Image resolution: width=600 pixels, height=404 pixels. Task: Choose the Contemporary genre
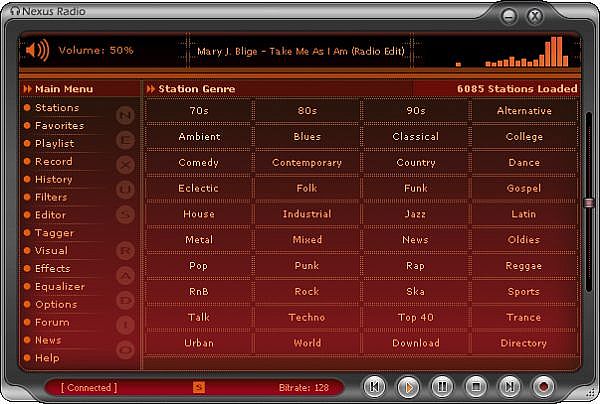307,162
